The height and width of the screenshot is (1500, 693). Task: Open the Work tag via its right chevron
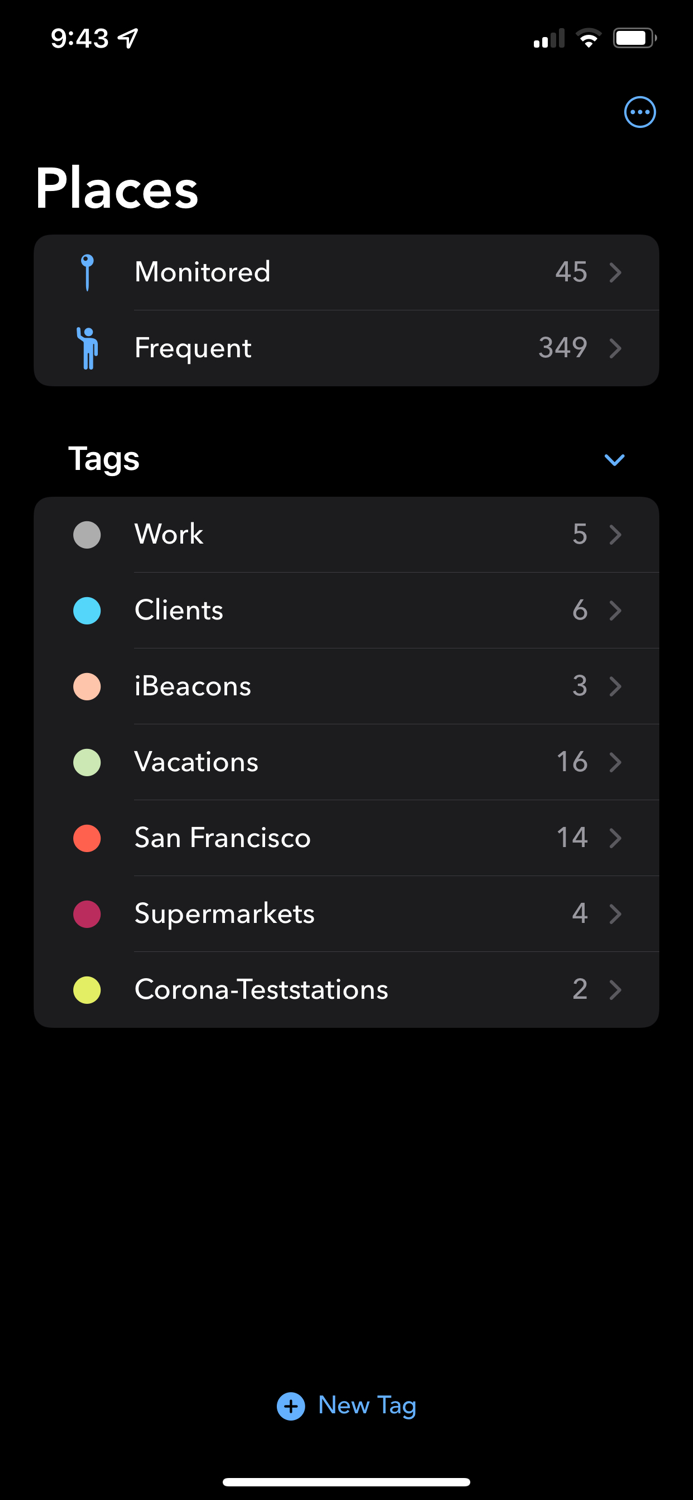pos(616,534)
